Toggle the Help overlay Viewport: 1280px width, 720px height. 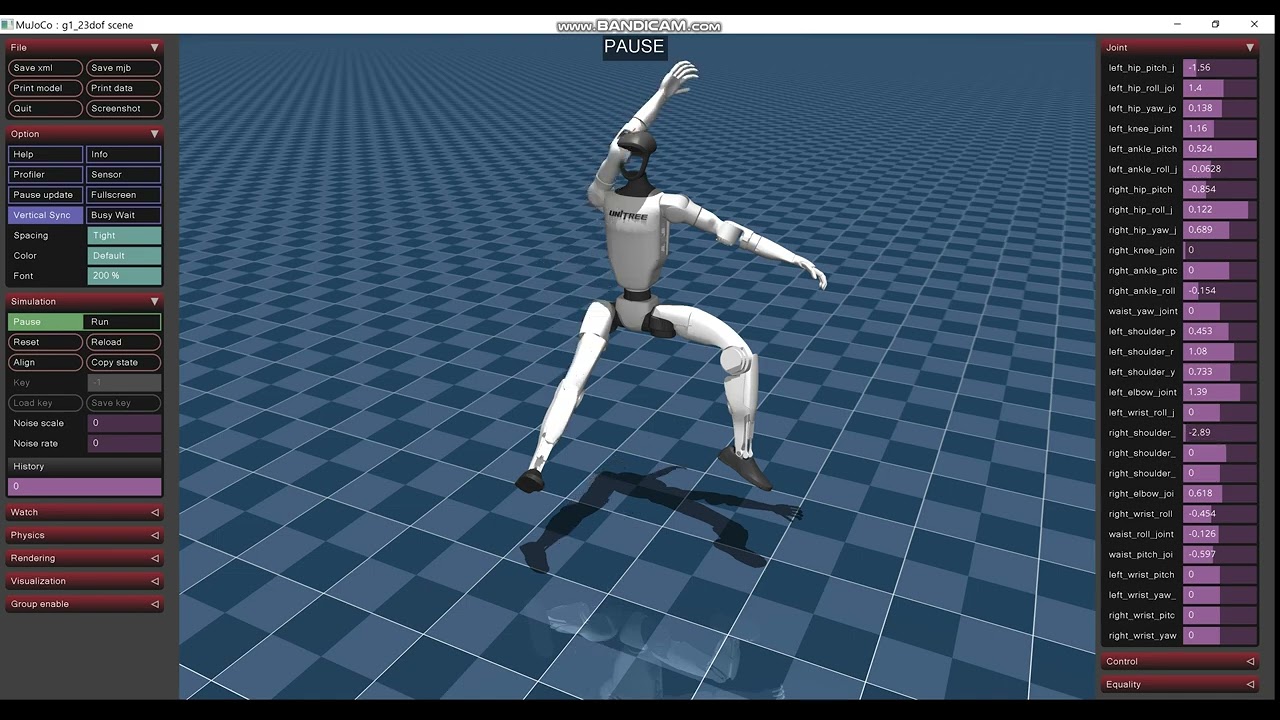pyautogui.click(x=45, y=154)
